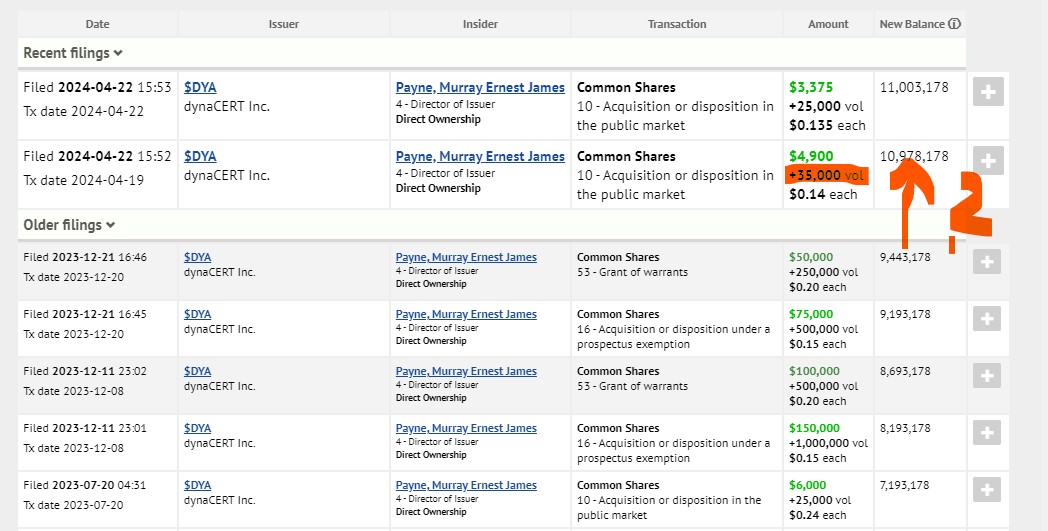1048x531 pixels.
Task: Click plus icon beside the 9,443,178 balance
Action: pos(987,262)
